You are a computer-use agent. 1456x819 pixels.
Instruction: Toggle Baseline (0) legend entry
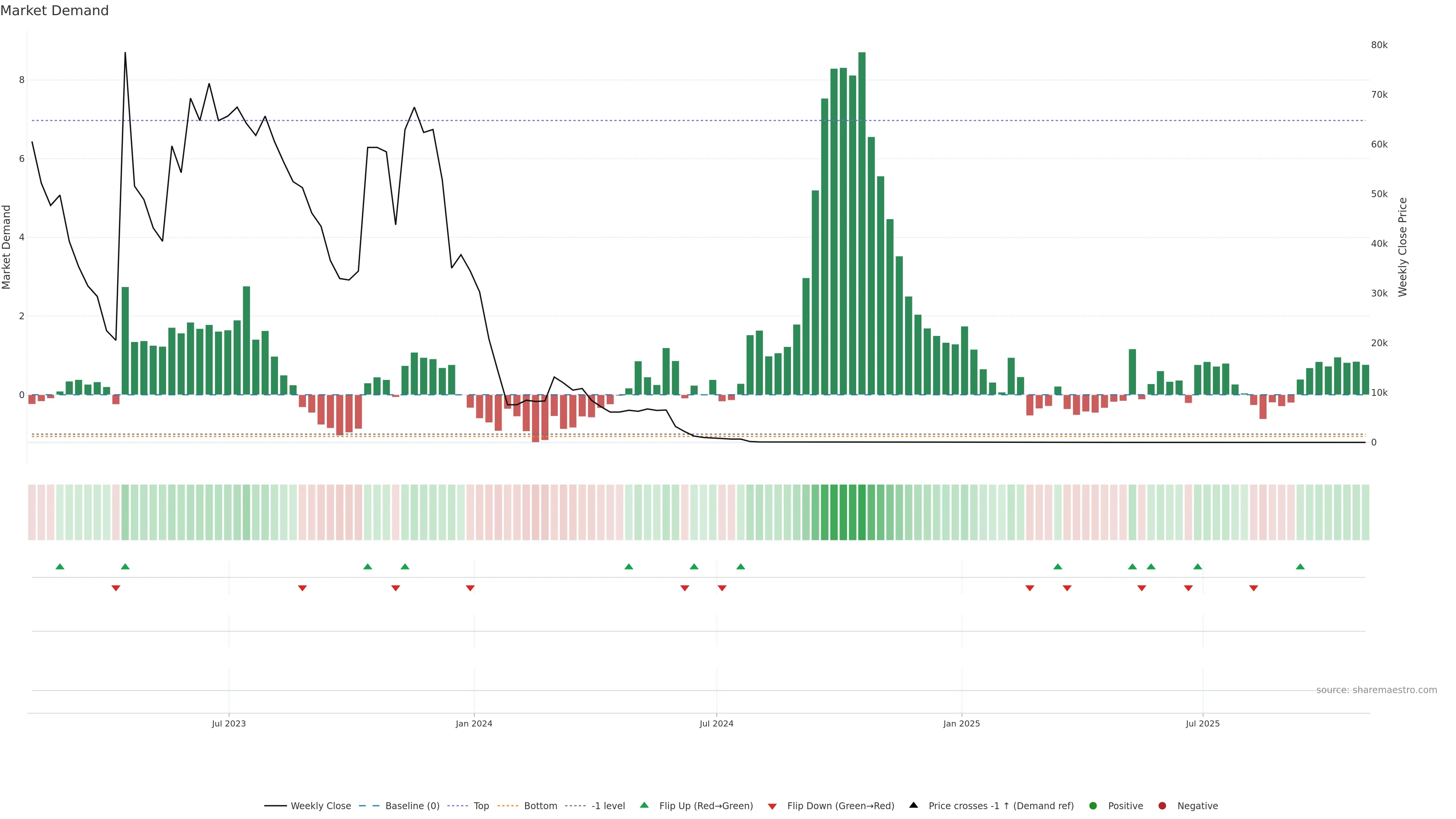tap(412, 806)
